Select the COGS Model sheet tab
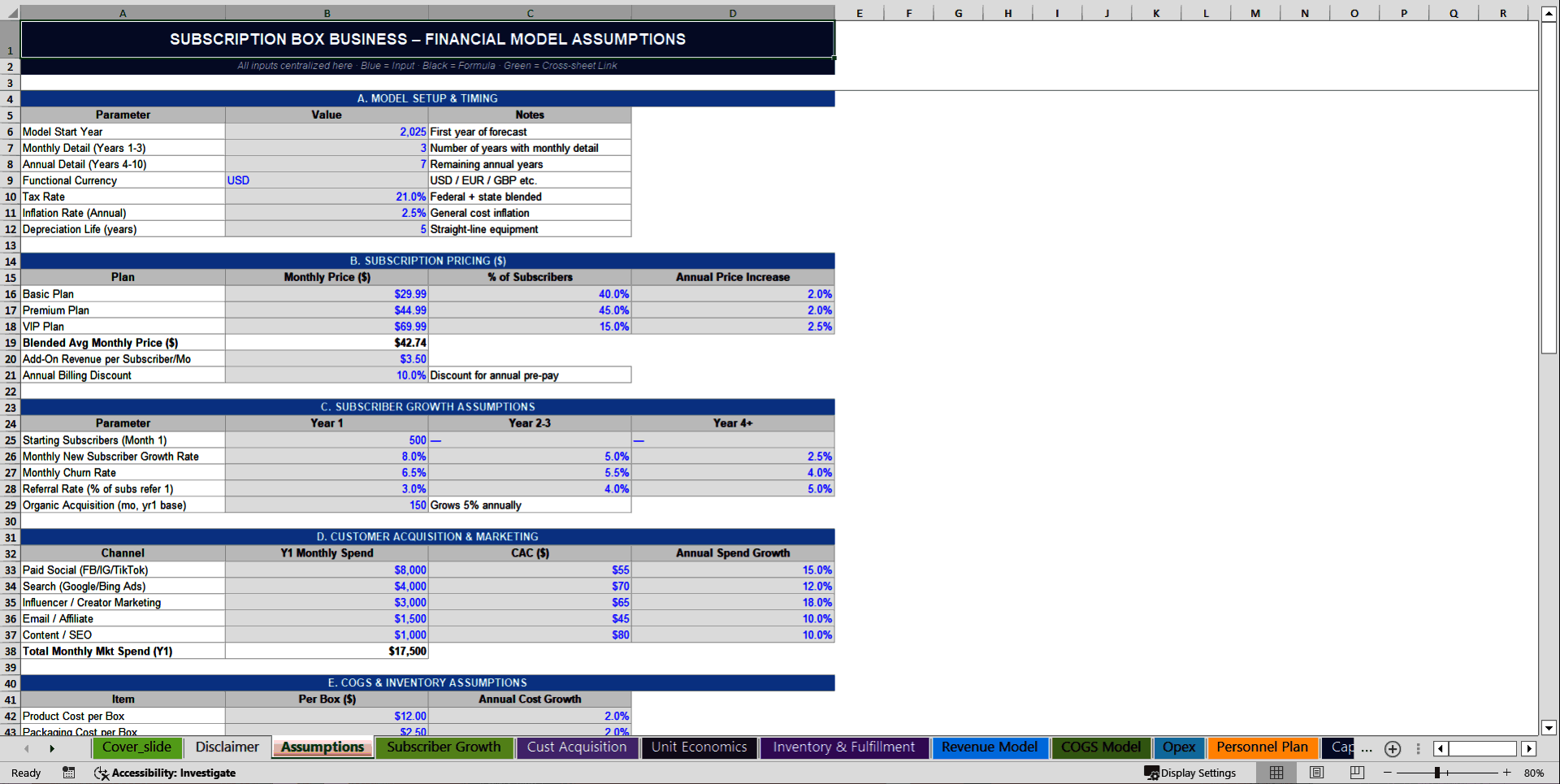 coord(1101,747)
